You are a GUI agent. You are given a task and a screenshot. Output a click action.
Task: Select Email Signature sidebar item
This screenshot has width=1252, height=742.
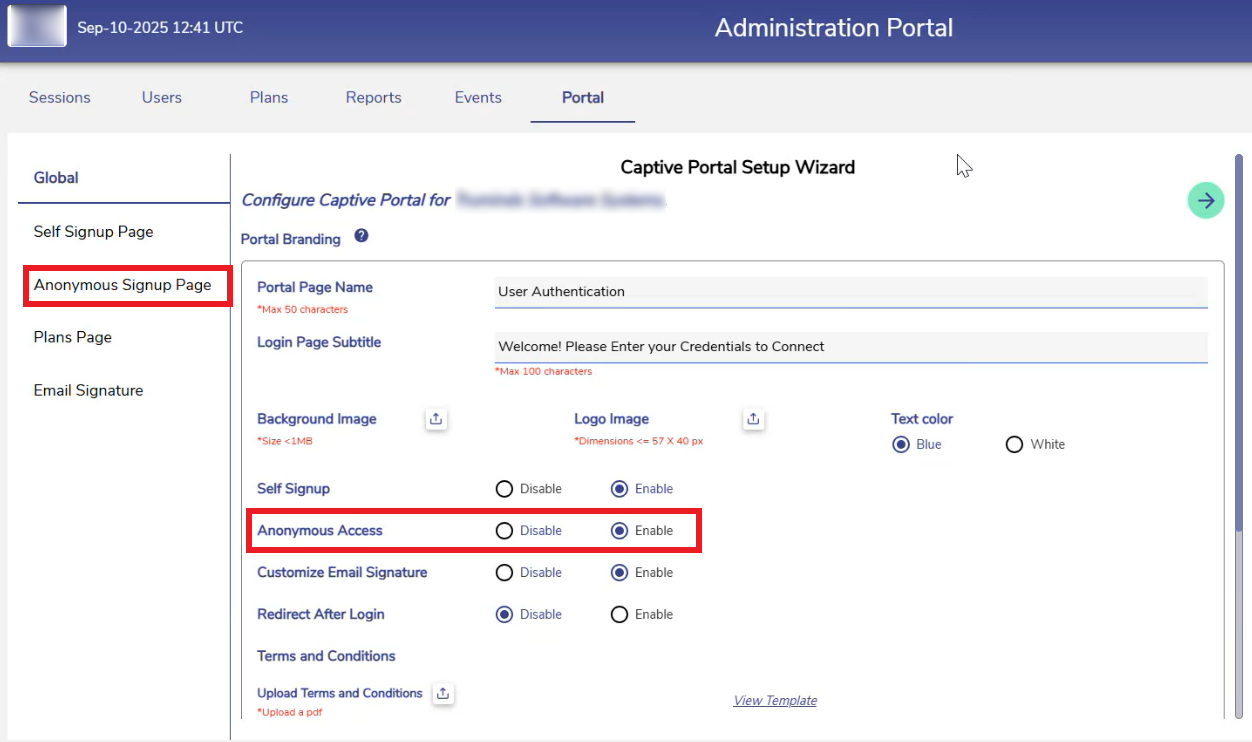click(x=88, y=390)
